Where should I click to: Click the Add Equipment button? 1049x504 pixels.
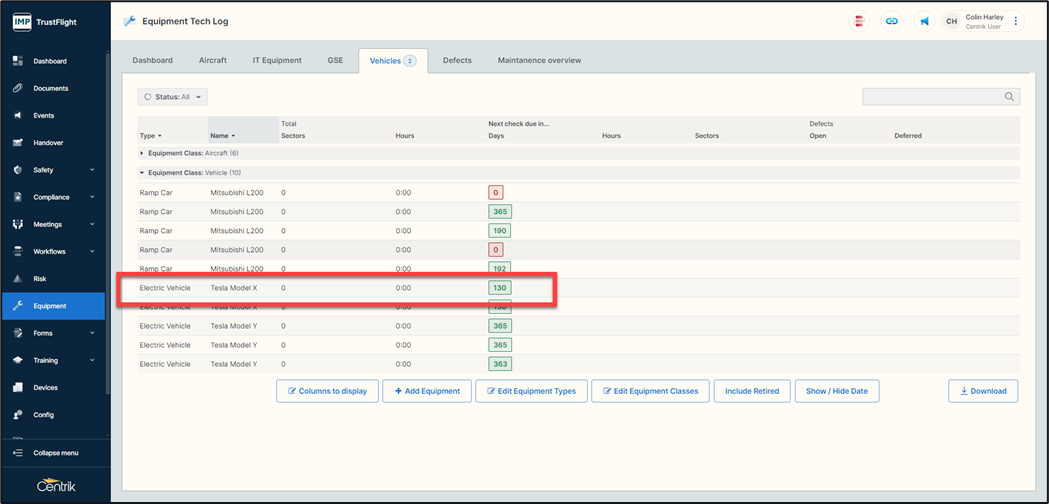click(427, 391)
